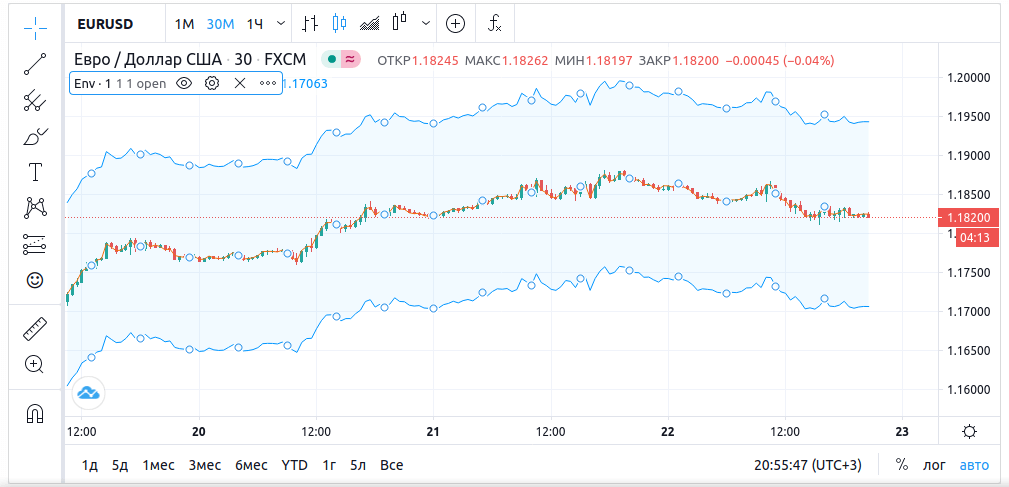The image size is (1009, 487).
Task: Expand the chart style dropdown arrow
Action: pos(428,23)
